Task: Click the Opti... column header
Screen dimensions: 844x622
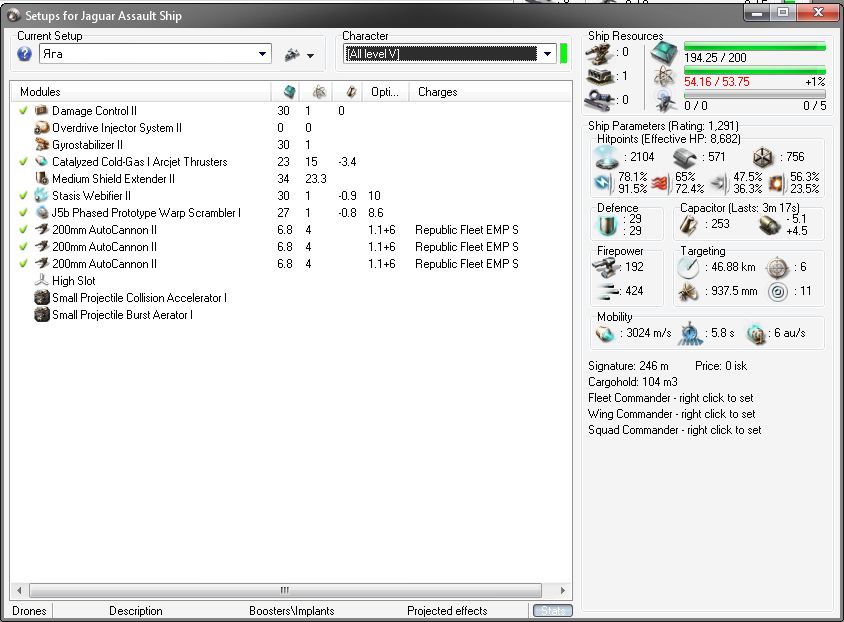Action: [x=385, y=92]
